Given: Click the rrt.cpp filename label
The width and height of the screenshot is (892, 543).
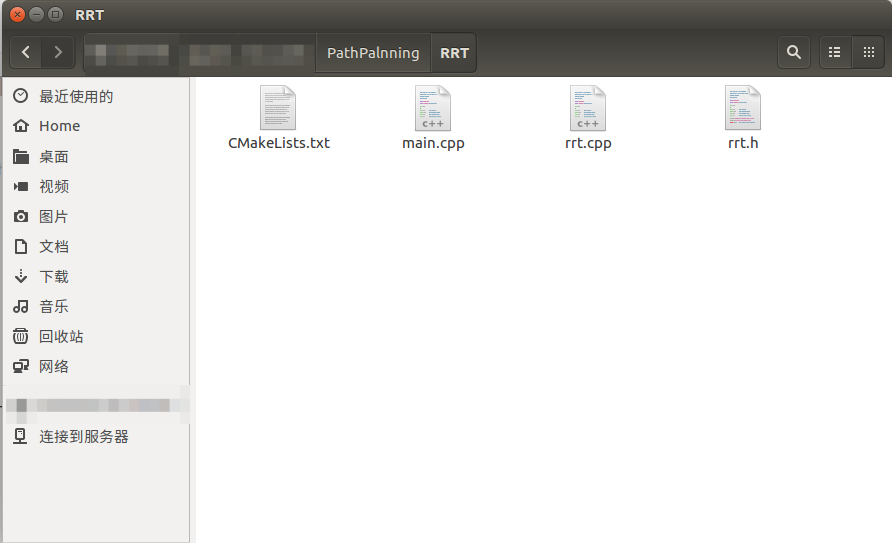Looking at the screenshot, I should click(588, 143).
